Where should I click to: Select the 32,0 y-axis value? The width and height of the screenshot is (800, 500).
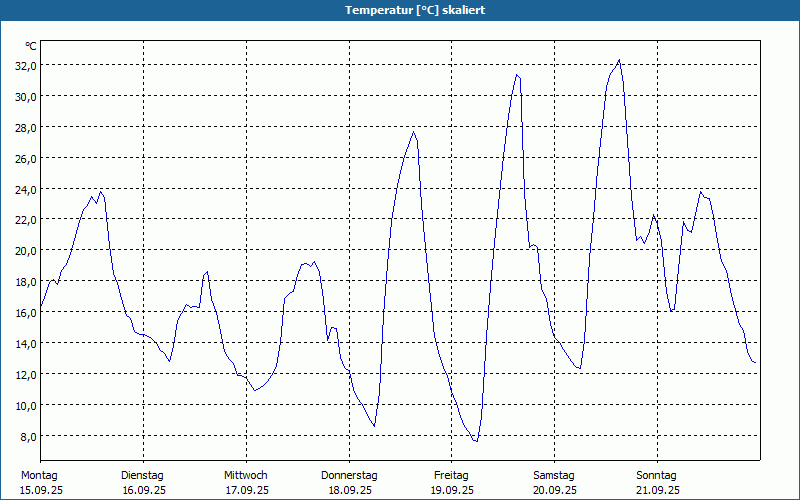tap(26, 66)
